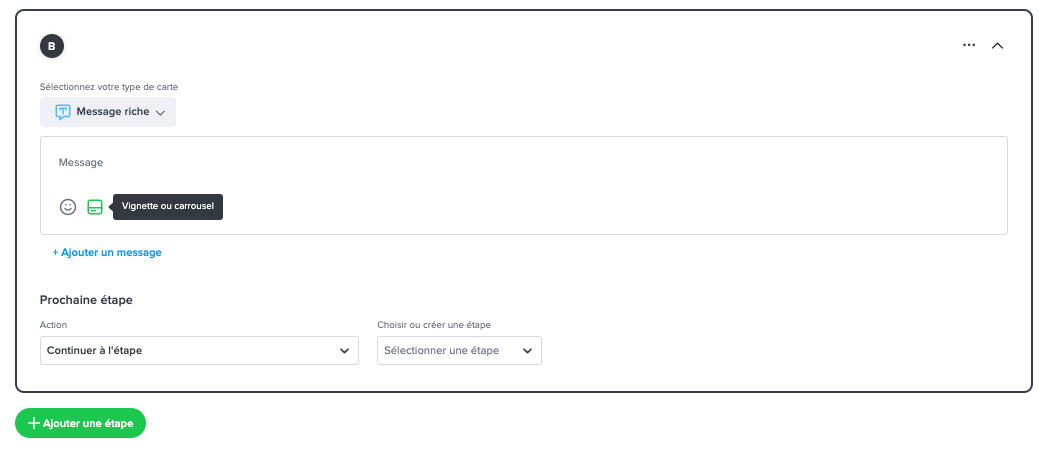Click the Prochaine étape heading
1039x450 pixels.
coord(86,300)
